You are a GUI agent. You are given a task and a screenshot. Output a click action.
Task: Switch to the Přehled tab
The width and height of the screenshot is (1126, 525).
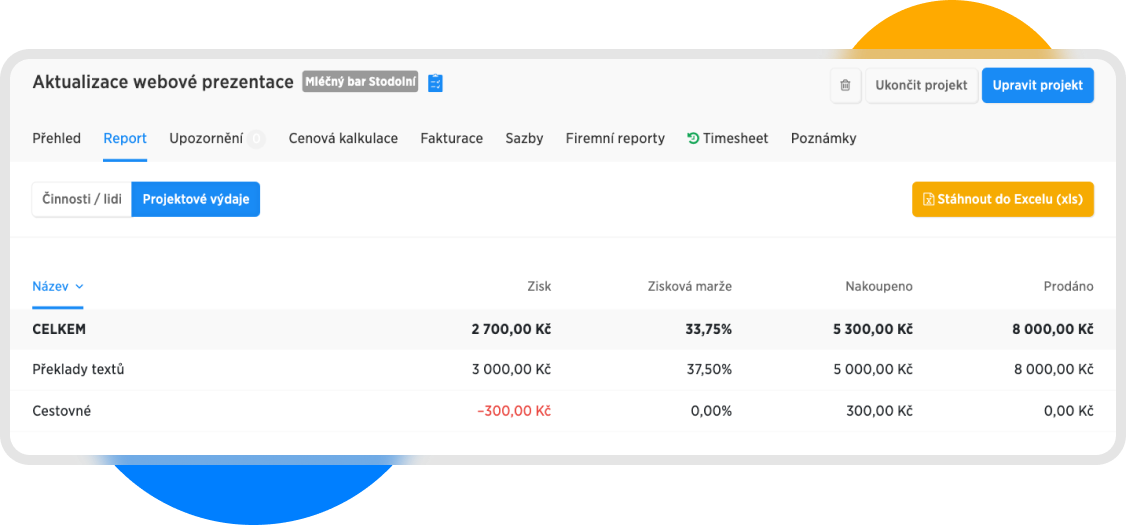[x=57, y=139]
